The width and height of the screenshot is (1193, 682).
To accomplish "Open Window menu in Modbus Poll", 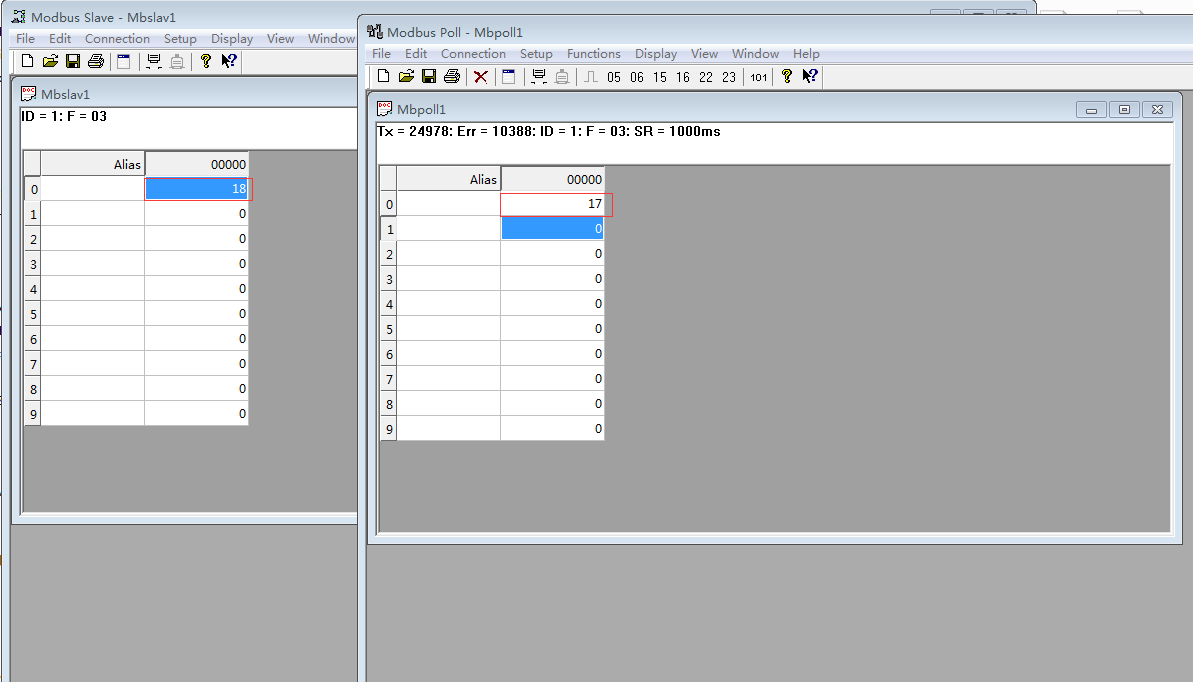I will click(756, 53).
